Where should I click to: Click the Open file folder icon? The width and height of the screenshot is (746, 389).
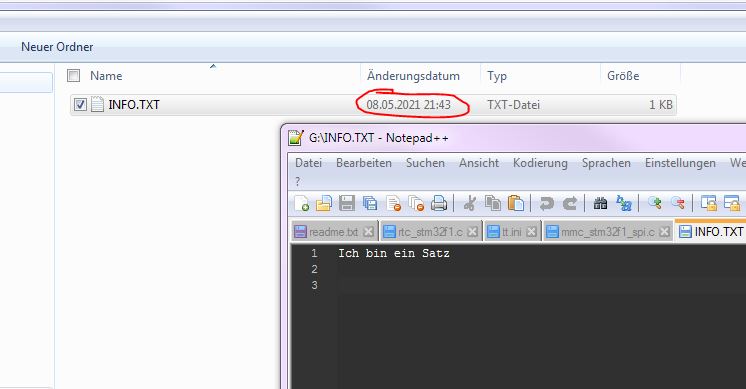click(x=324, y=204)
